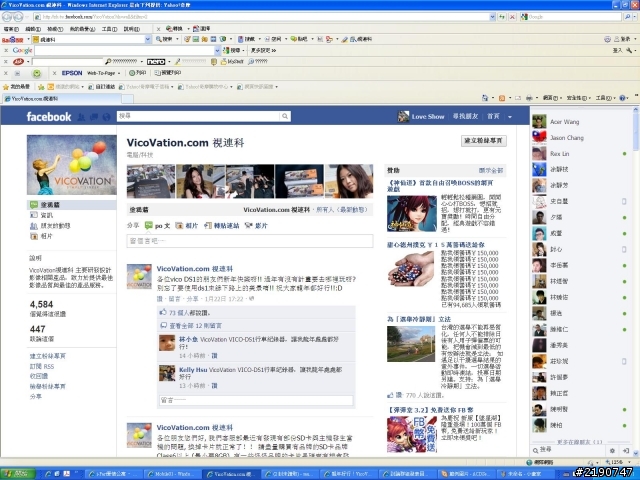Click the browser search magnifier button top right
This screenshot has height=480, width=640.
point(628,17)
